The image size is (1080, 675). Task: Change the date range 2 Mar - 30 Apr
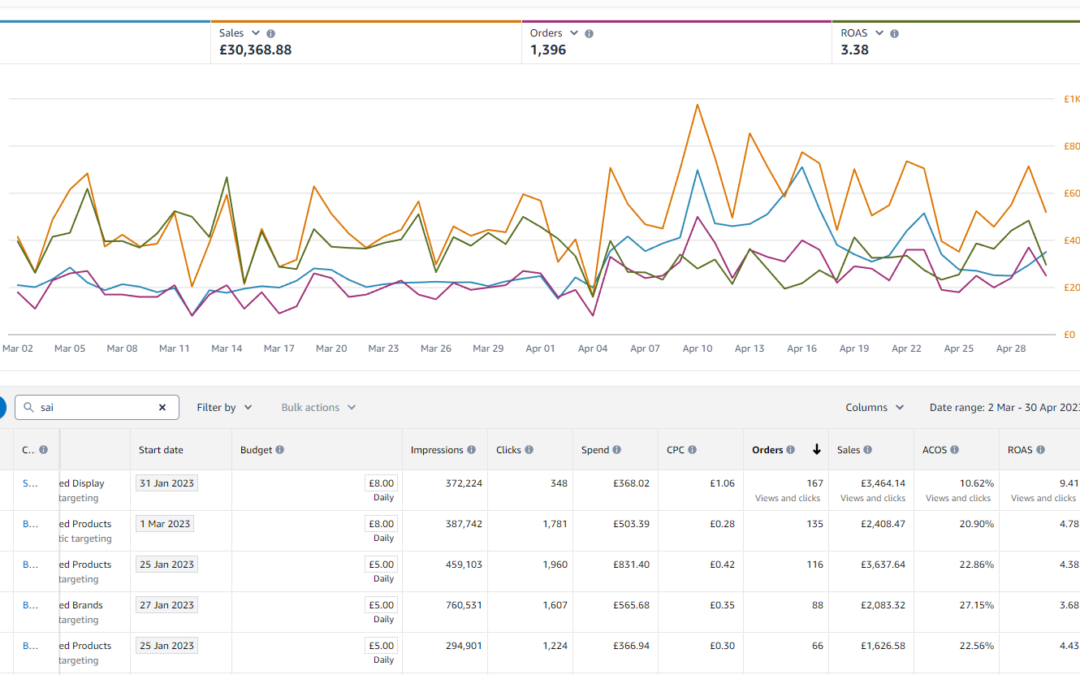(1004, 408)
